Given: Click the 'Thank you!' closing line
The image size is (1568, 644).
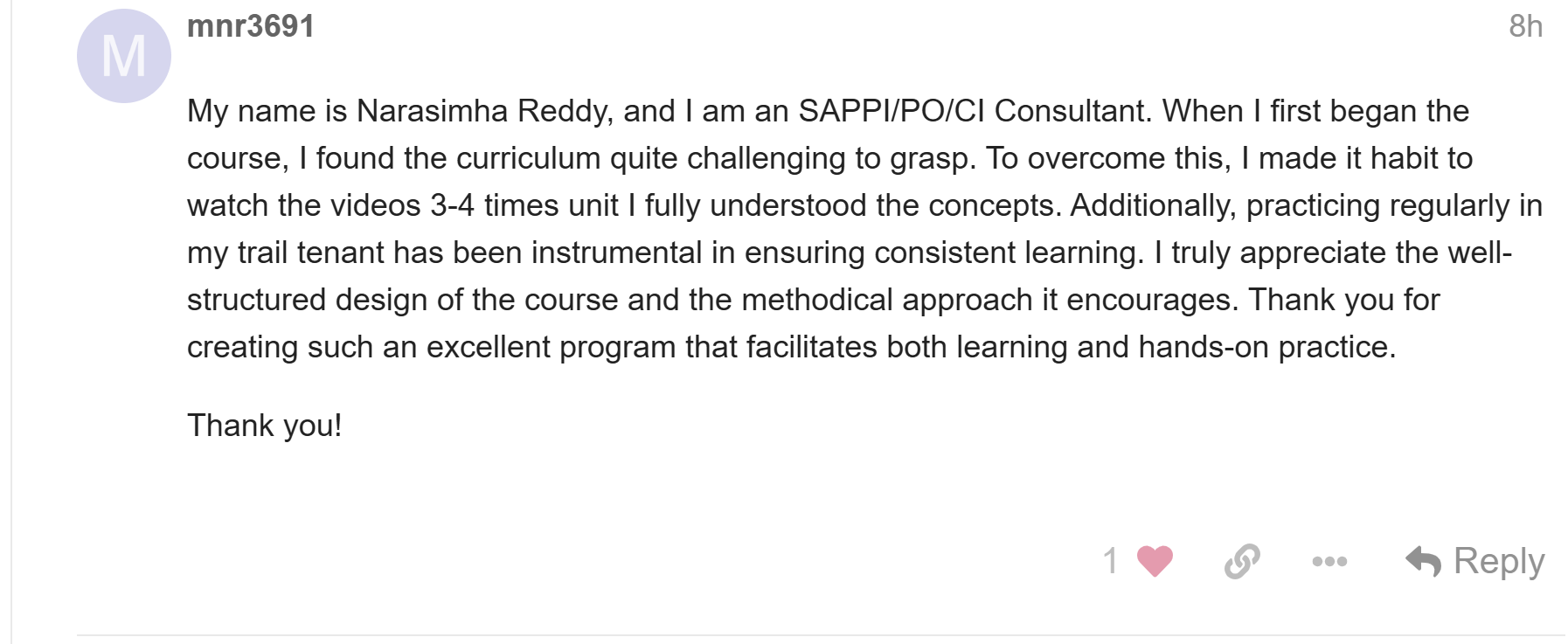Looking at the screenshot, I should pos(265,426).
